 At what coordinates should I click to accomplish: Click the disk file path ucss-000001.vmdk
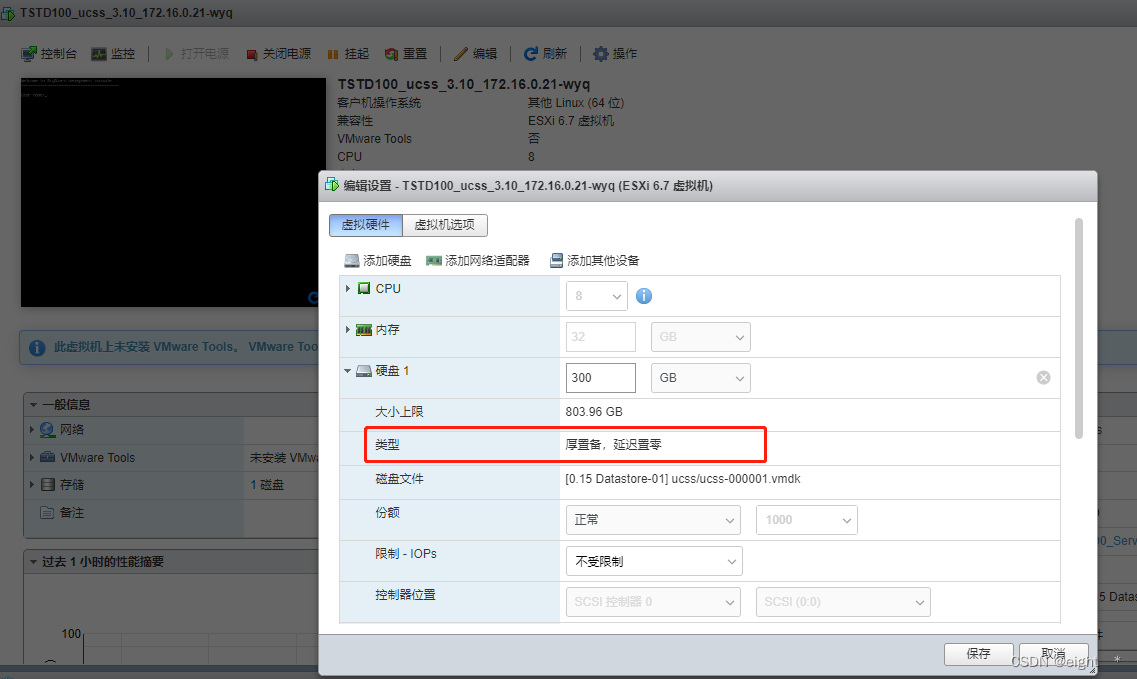click(683, 479)
